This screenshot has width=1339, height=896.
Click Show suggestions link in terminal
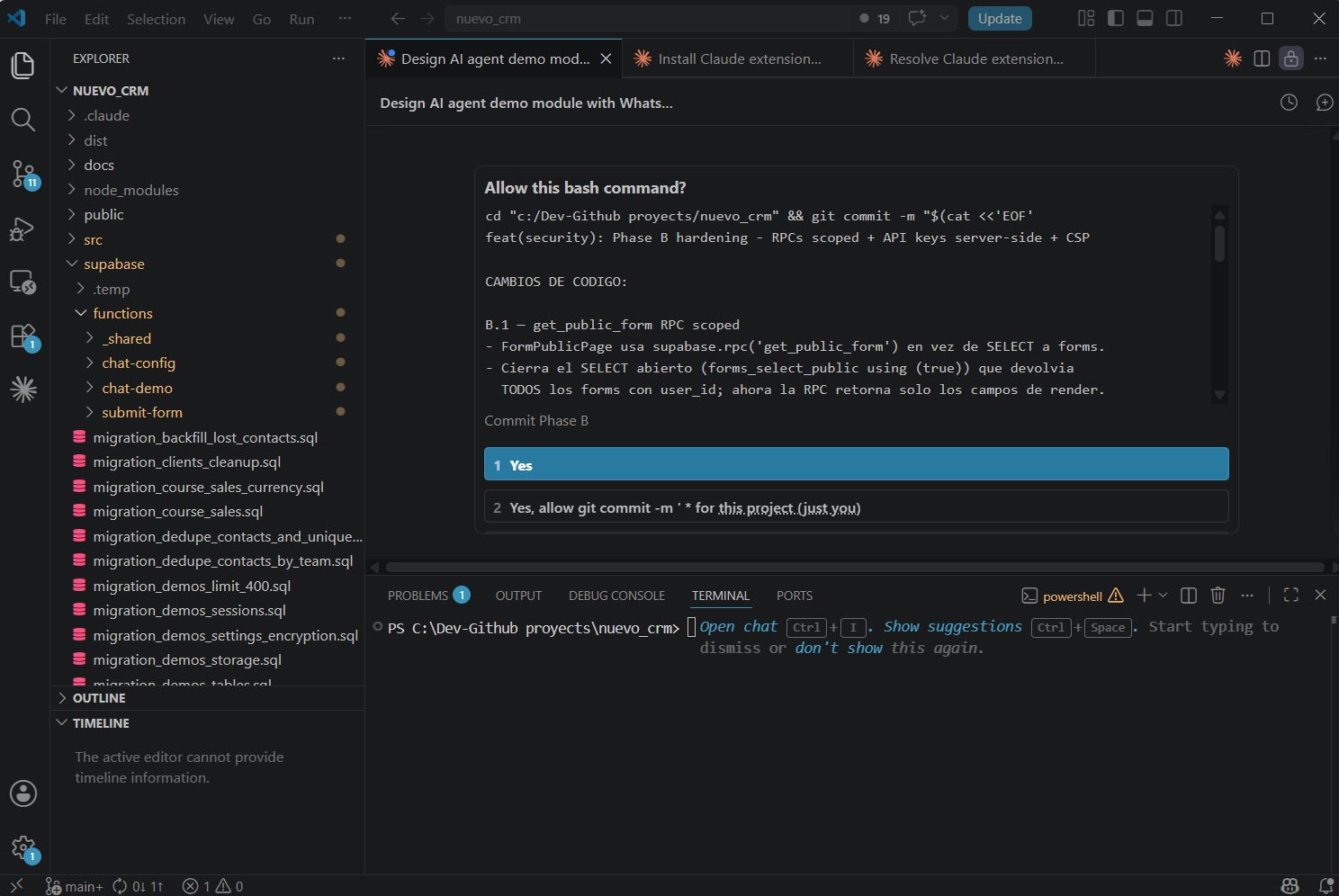click(952, 626)
